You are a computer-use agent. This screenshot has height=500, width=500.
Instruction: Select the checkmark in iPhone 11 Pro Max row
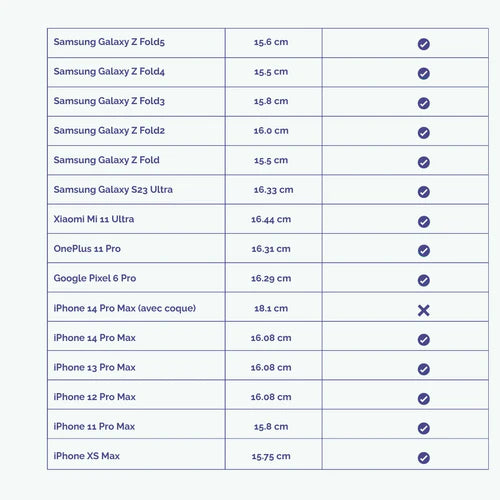(423, 428)
